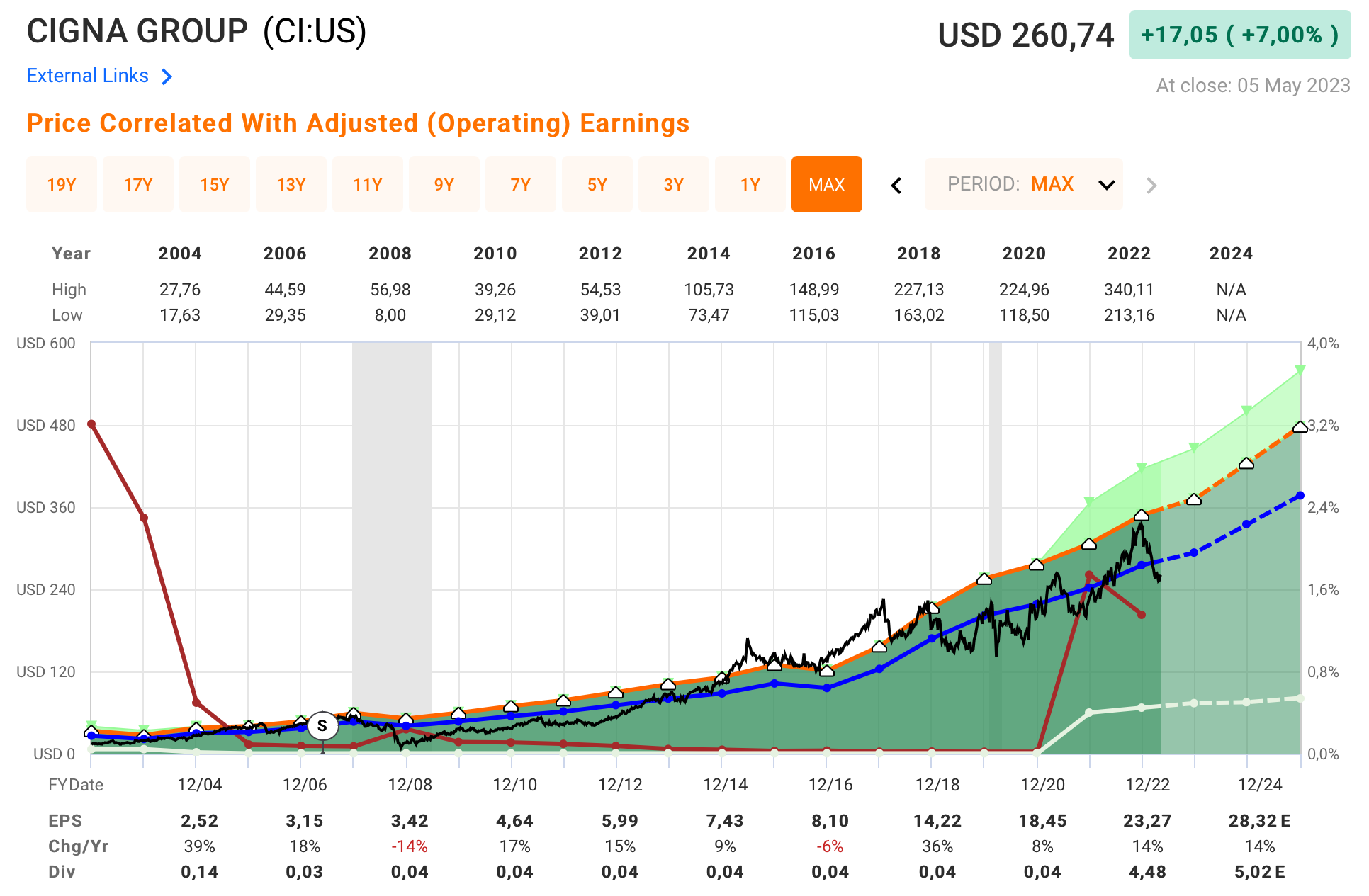The width and height of the screenshot is (1369, 896).
Task: Select the MAX range button
Action: pyautogui.click(x=827, y=185)
